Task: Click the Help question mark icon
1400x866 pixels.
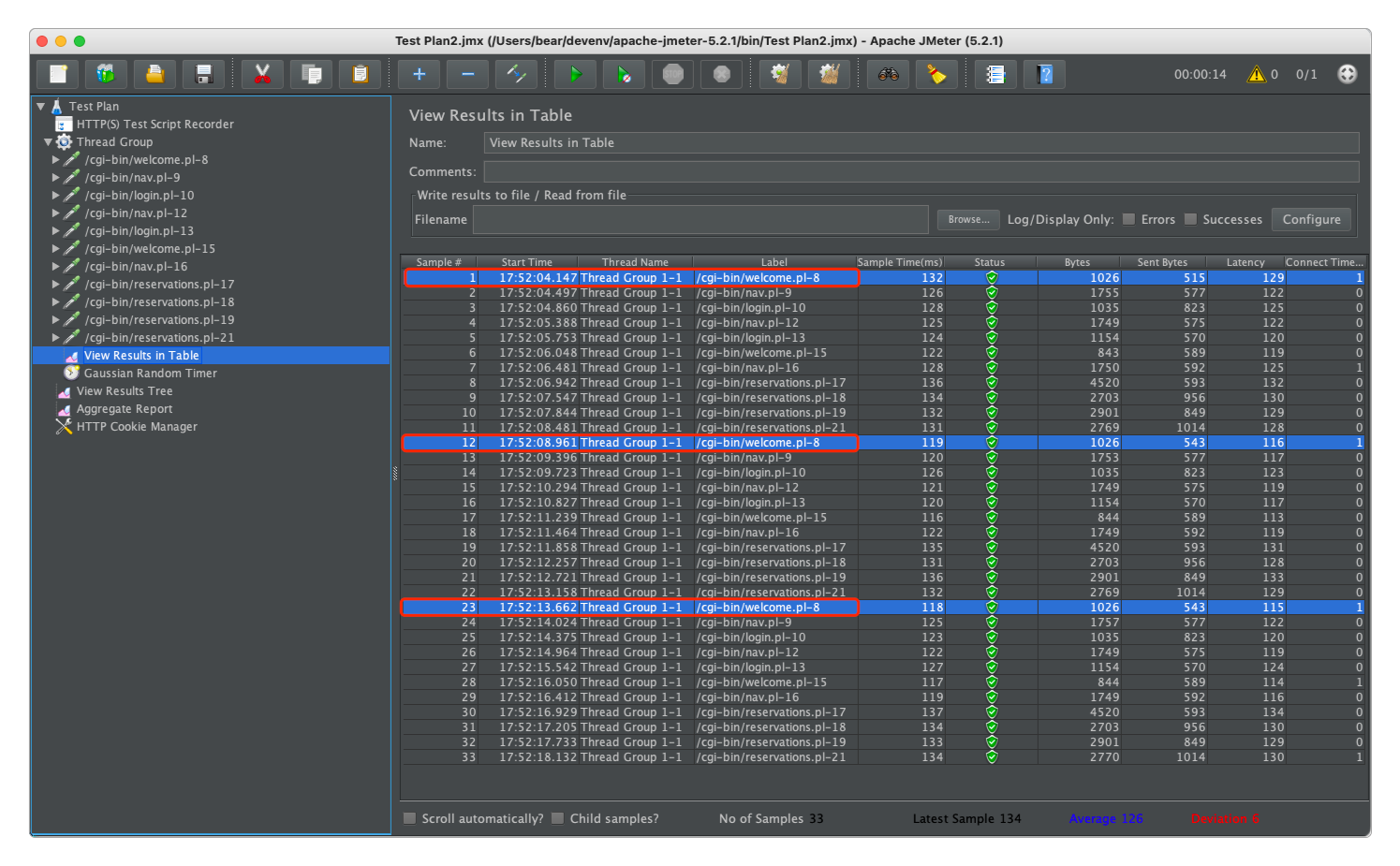Action: pos(1045,74)
